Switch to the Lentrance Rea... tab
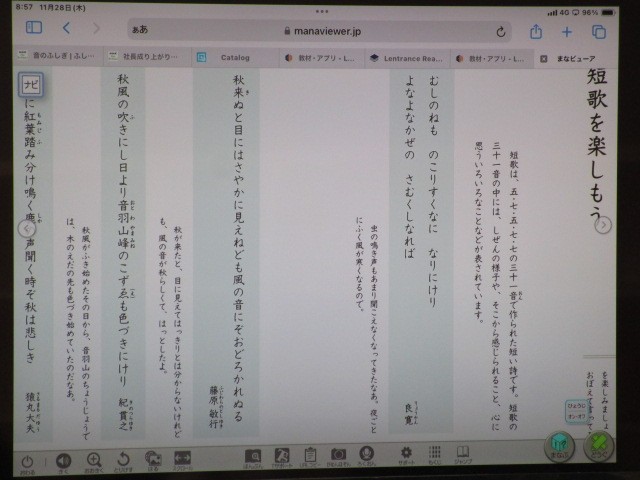This screenshot has width=640, height=480. [x=407, y=58]
